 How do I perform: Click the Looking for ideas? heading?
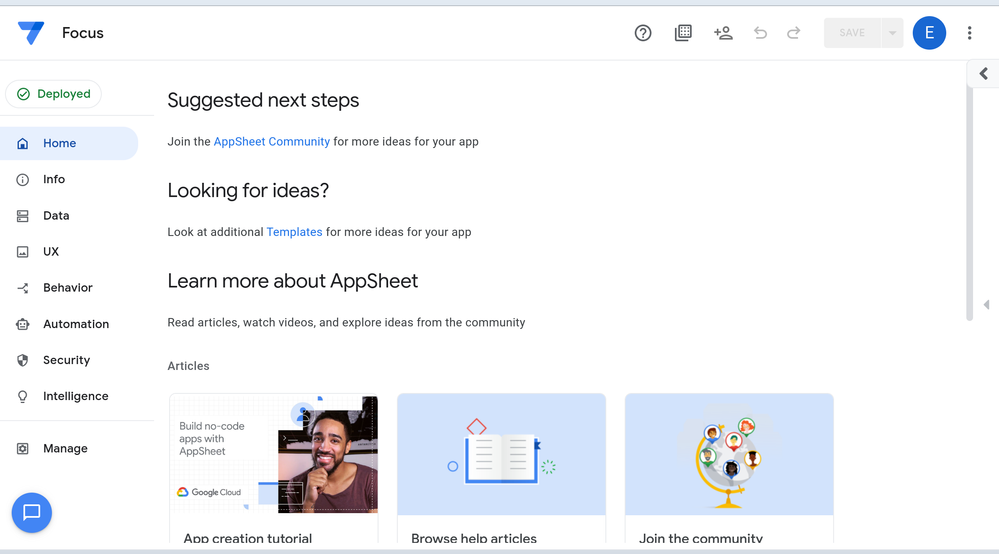248,190
